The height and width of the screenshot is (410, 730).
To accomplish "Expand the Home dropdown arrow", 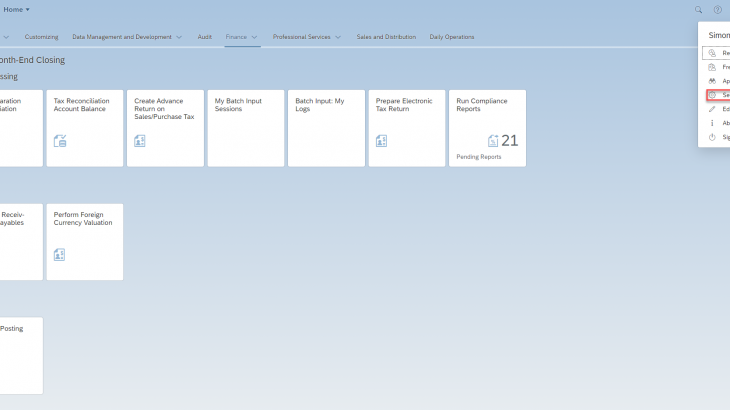I will pyautogui.click(x=27, y=10).
